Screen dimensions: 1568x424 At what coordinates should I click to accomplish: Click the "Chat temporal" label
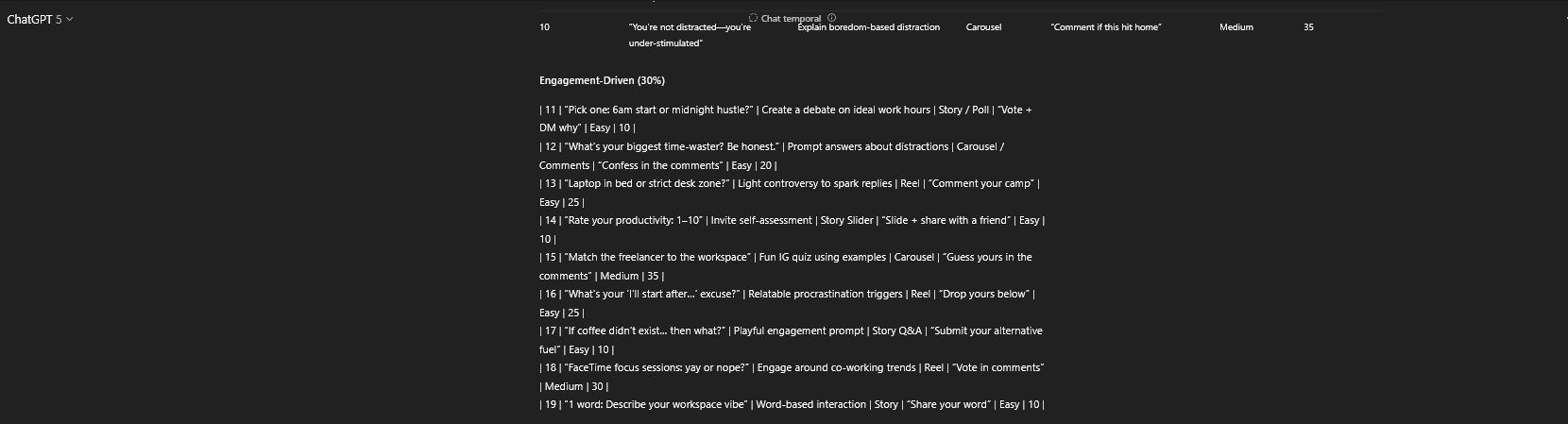[x=791, y=18]
